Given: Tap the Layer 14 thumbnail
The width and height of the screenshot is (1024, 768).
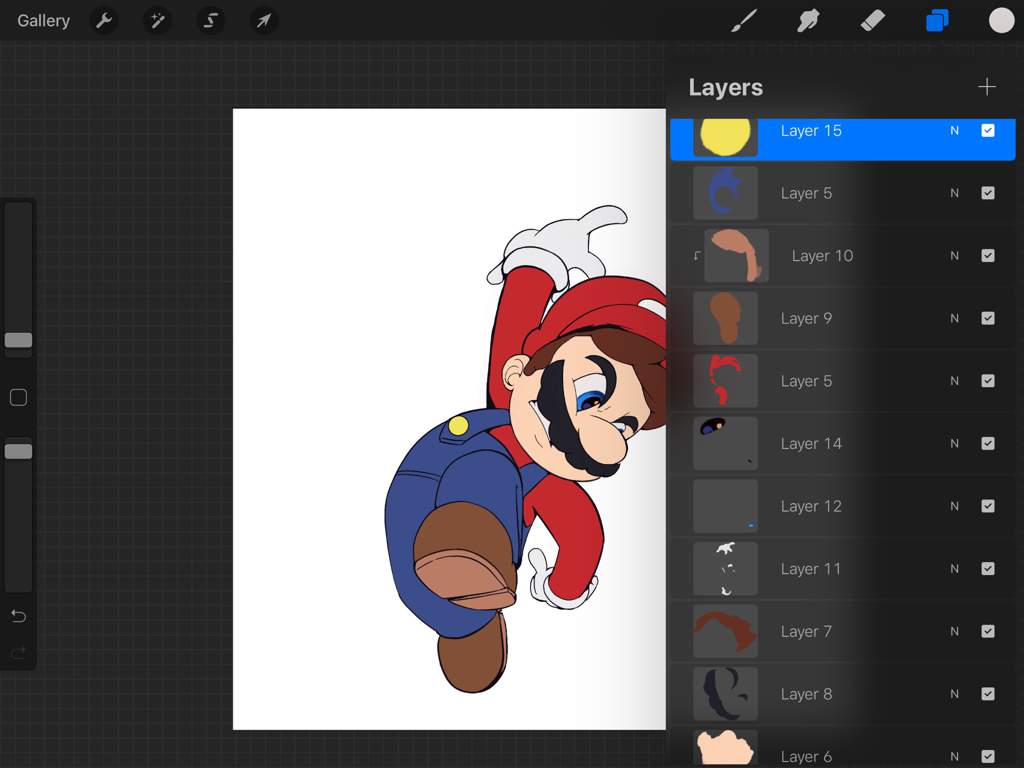Looking at the screenshot, I should click(x=726, y=443).
